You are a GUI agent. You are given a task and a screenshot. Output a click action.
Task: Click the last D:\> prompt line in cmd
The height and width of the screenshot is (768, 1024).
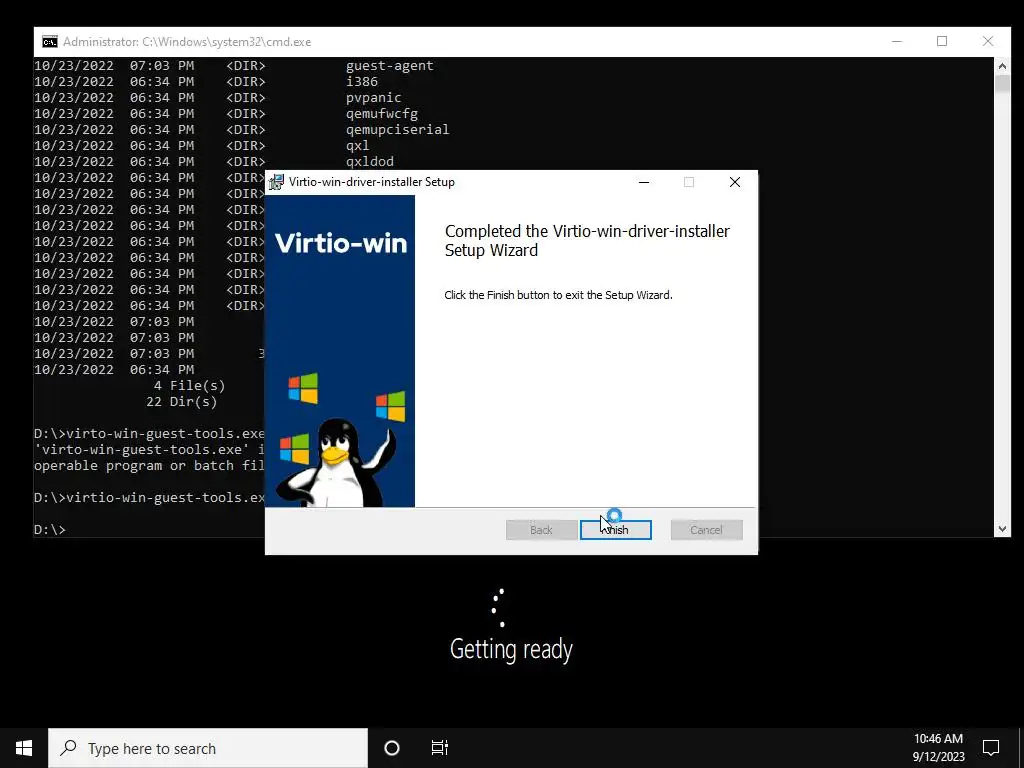pyautogui.click(x=50, y=530)
